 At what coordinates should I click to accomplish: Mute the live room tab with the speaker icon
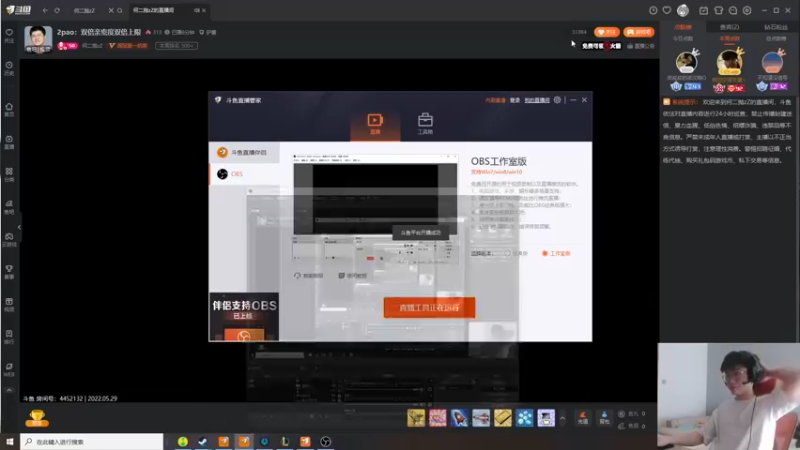196,10
